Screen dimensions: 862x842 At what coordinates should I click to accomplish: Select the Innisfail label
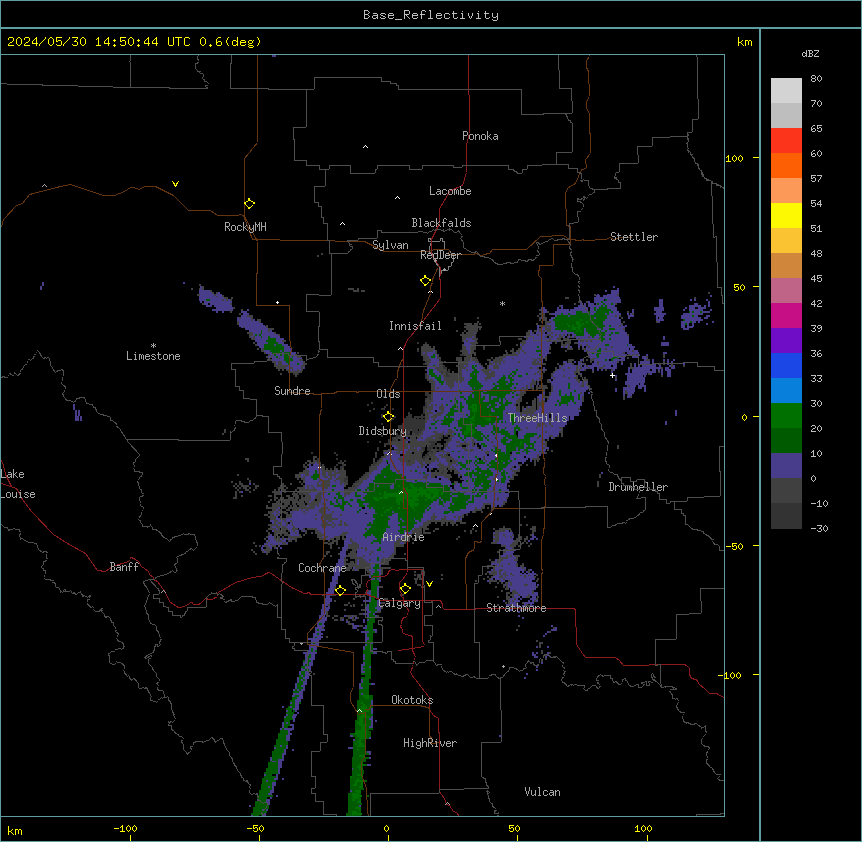(415, 326)
